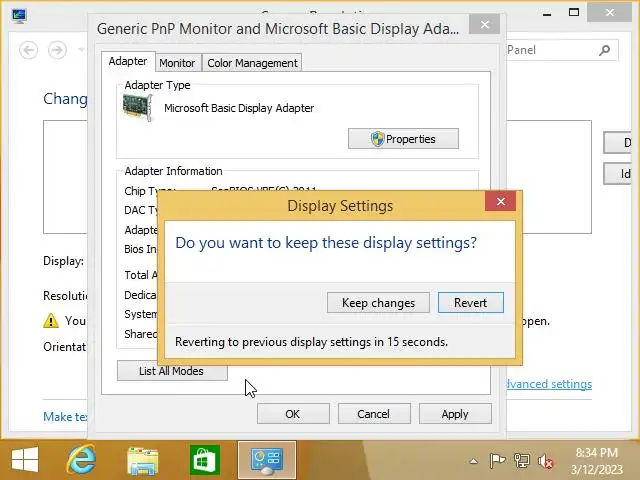Screen dimensions: 640x480
Task: Select the Adapter tab
Action: point(128,61)
